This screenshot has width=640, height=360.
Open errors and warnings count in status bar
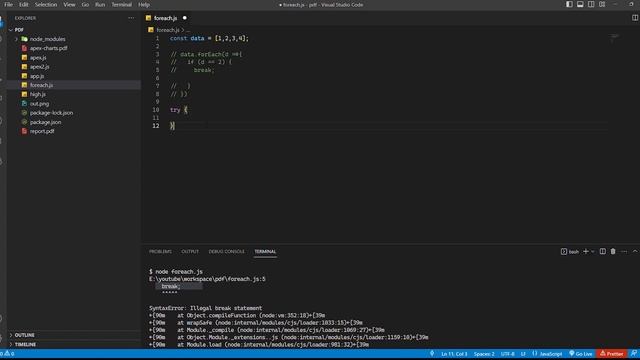[7, 353]
